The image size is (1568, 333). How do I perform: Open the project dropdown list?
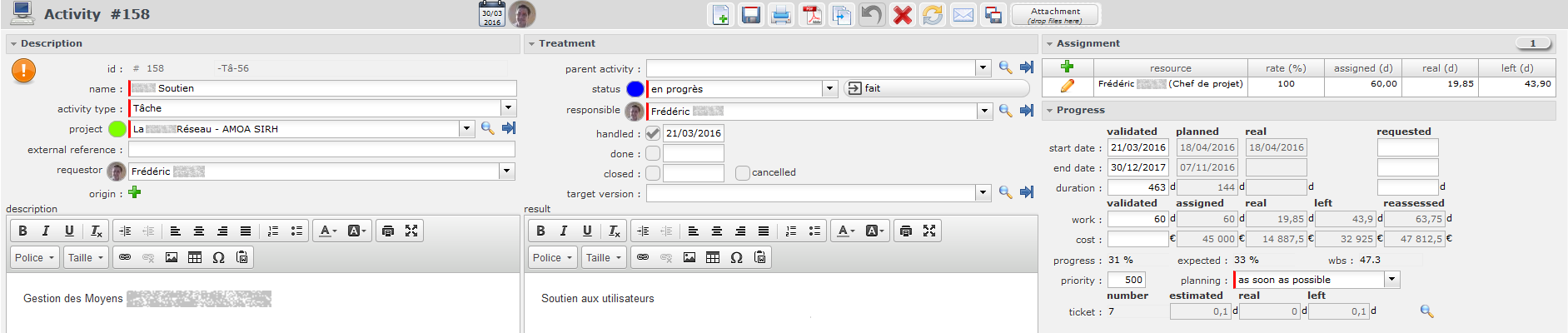[466, 128]
